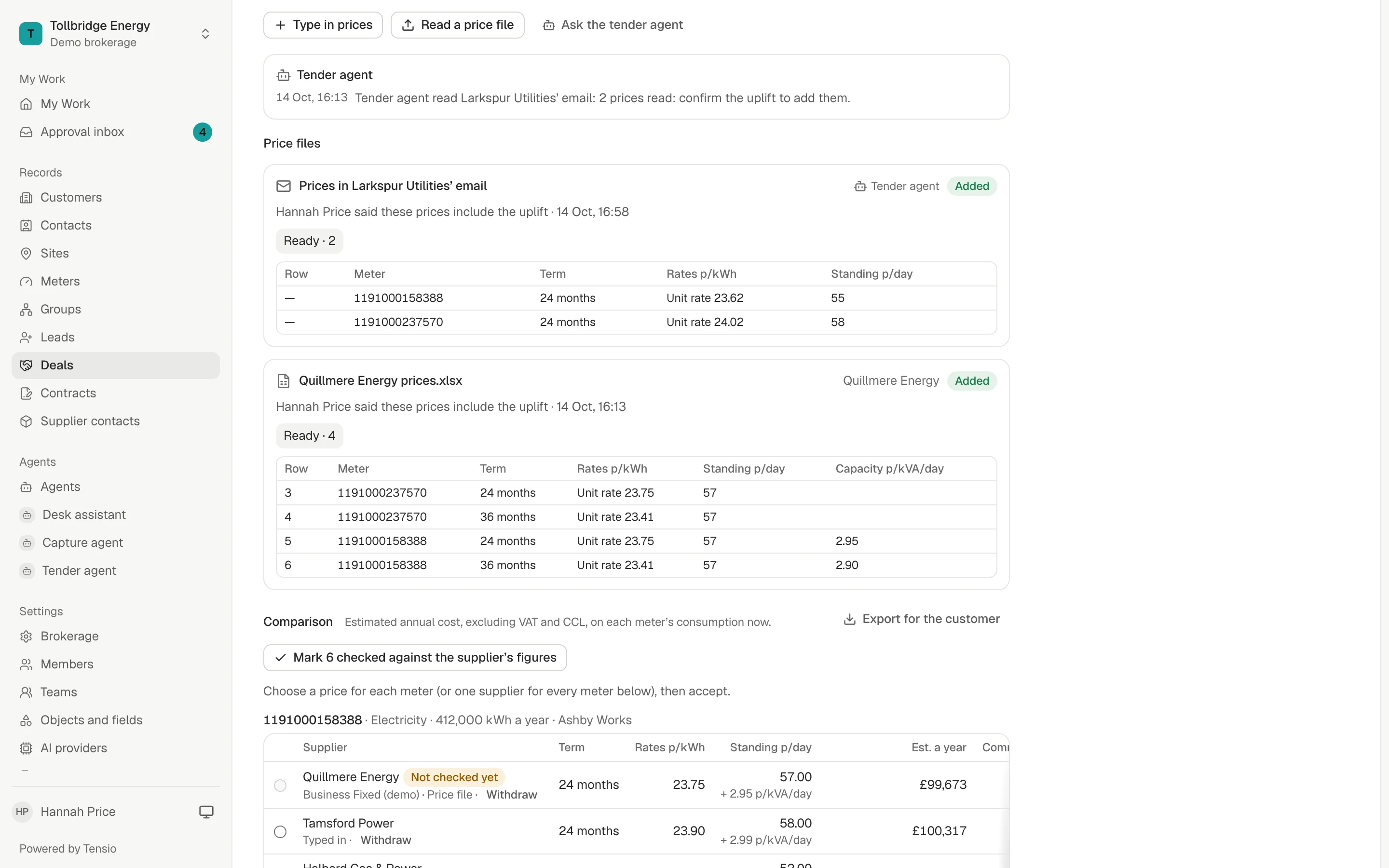The width and height of the screenshot is (1389, 868).
Task: Click the Added badge on Quillmere price file
Action: tap(972, 380)
